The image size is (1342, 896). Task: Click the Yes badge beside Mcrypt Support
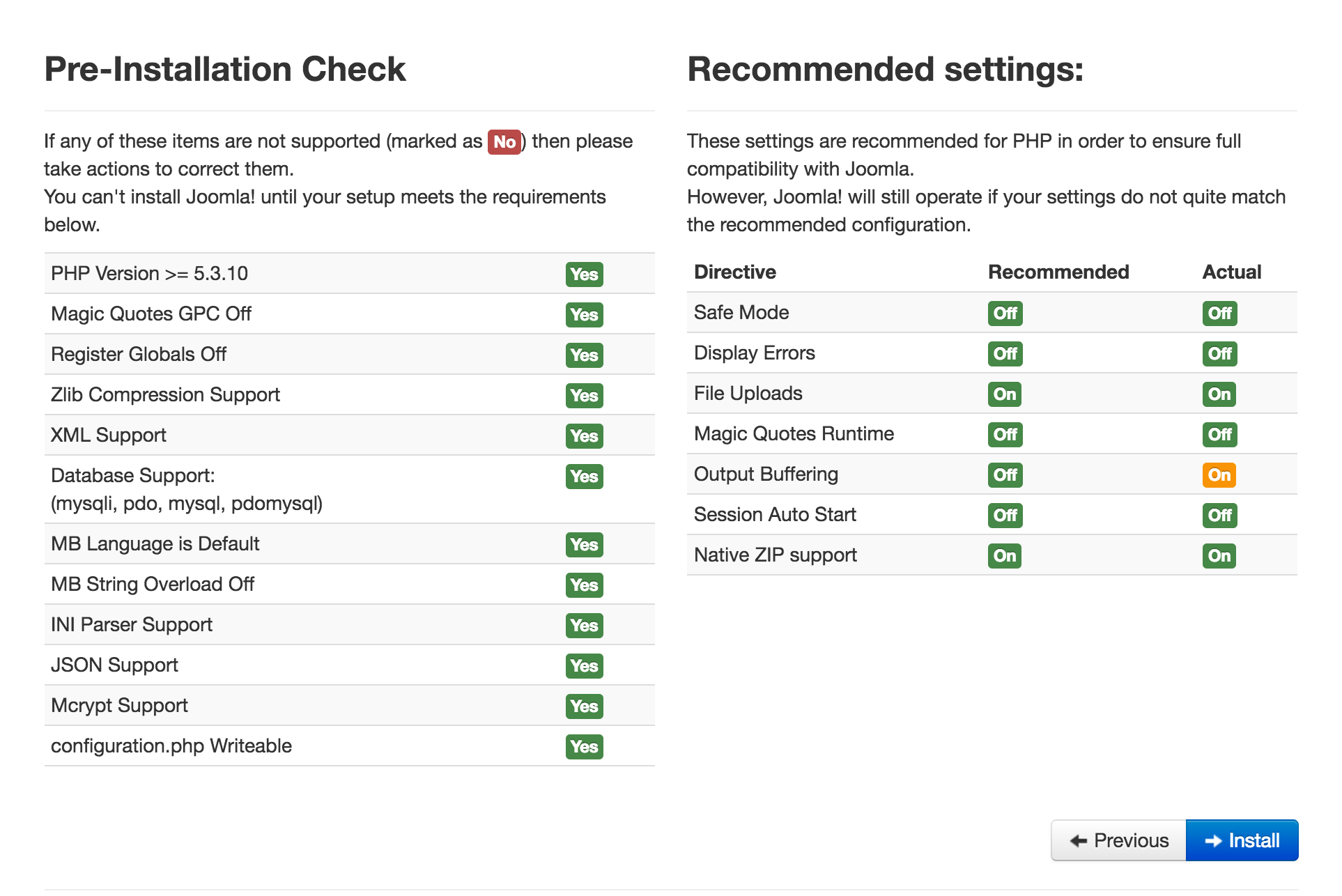click(584, 706)
